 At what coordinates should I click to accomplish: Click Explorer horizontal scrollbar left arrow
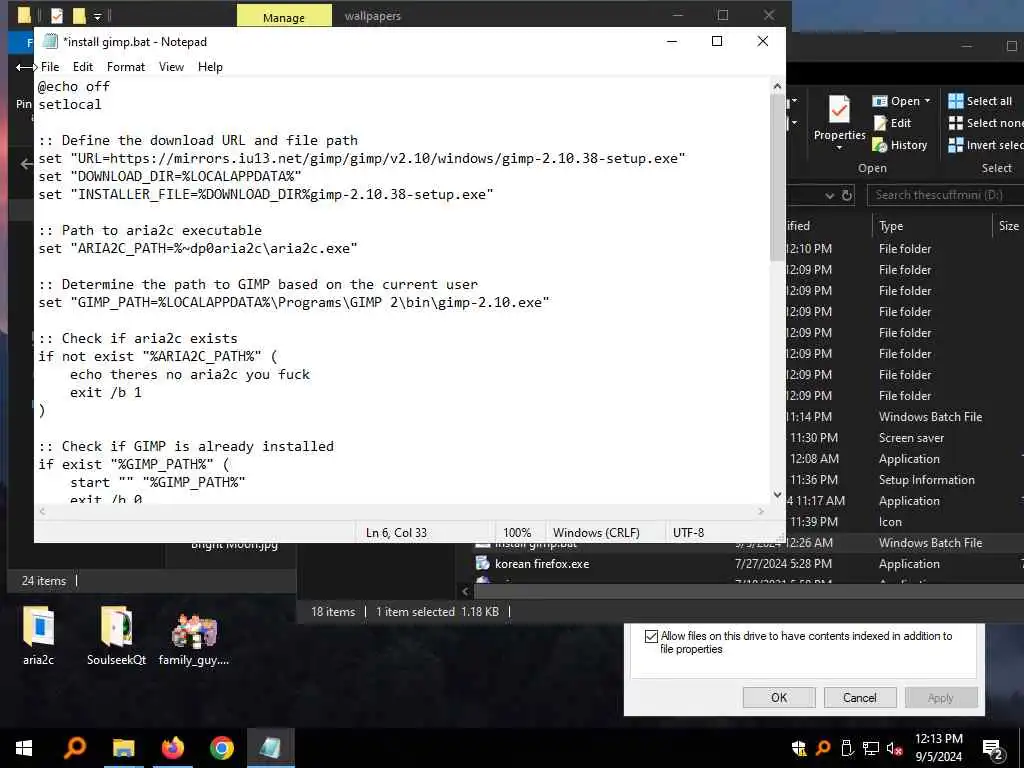pos(465,591)
